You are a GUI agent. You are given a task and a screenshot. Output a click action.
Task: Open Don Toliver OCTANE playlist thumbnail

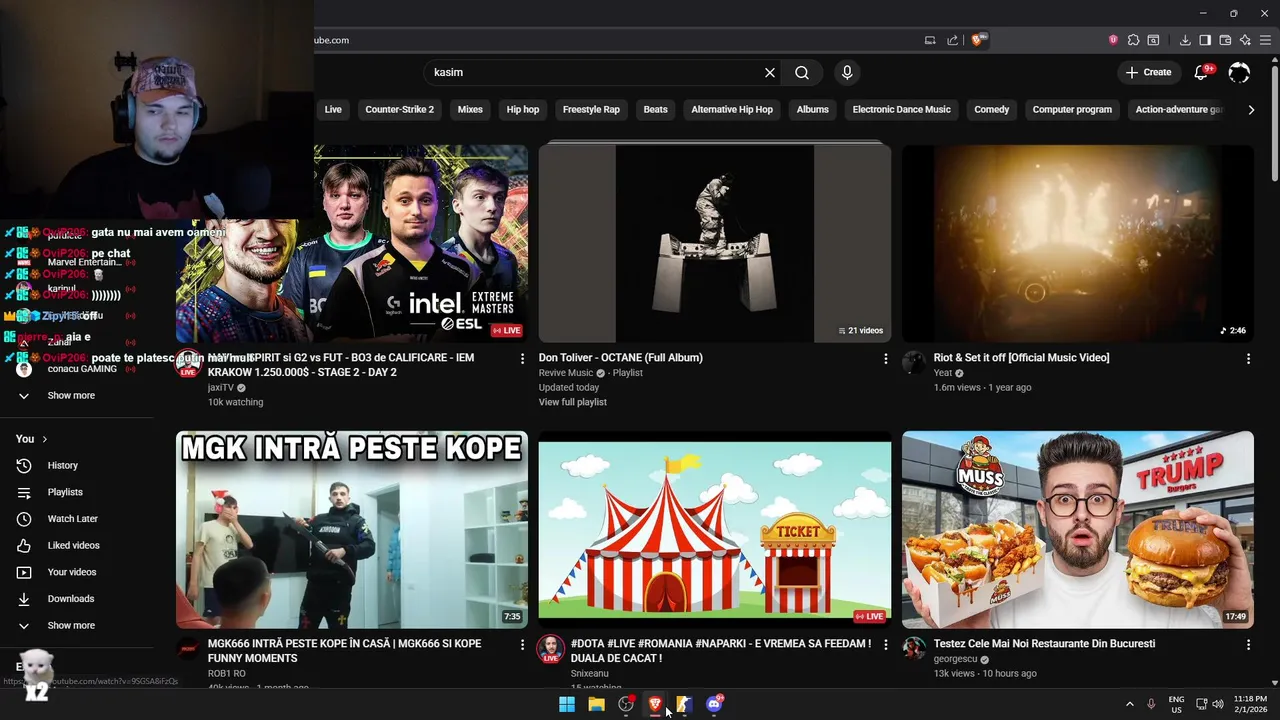[x=715, y=244]
